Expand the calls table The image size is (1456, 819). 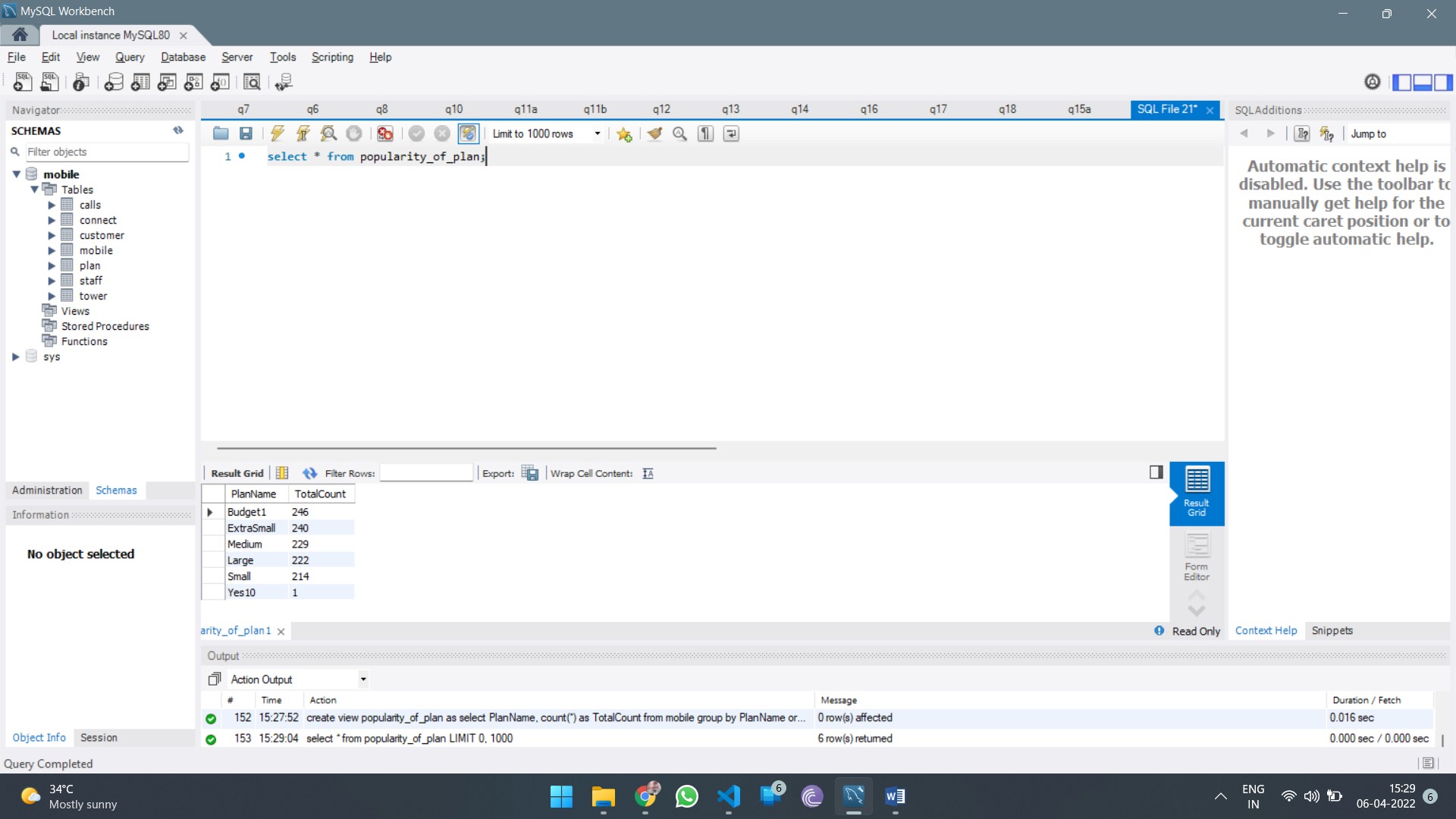(52, 205)
